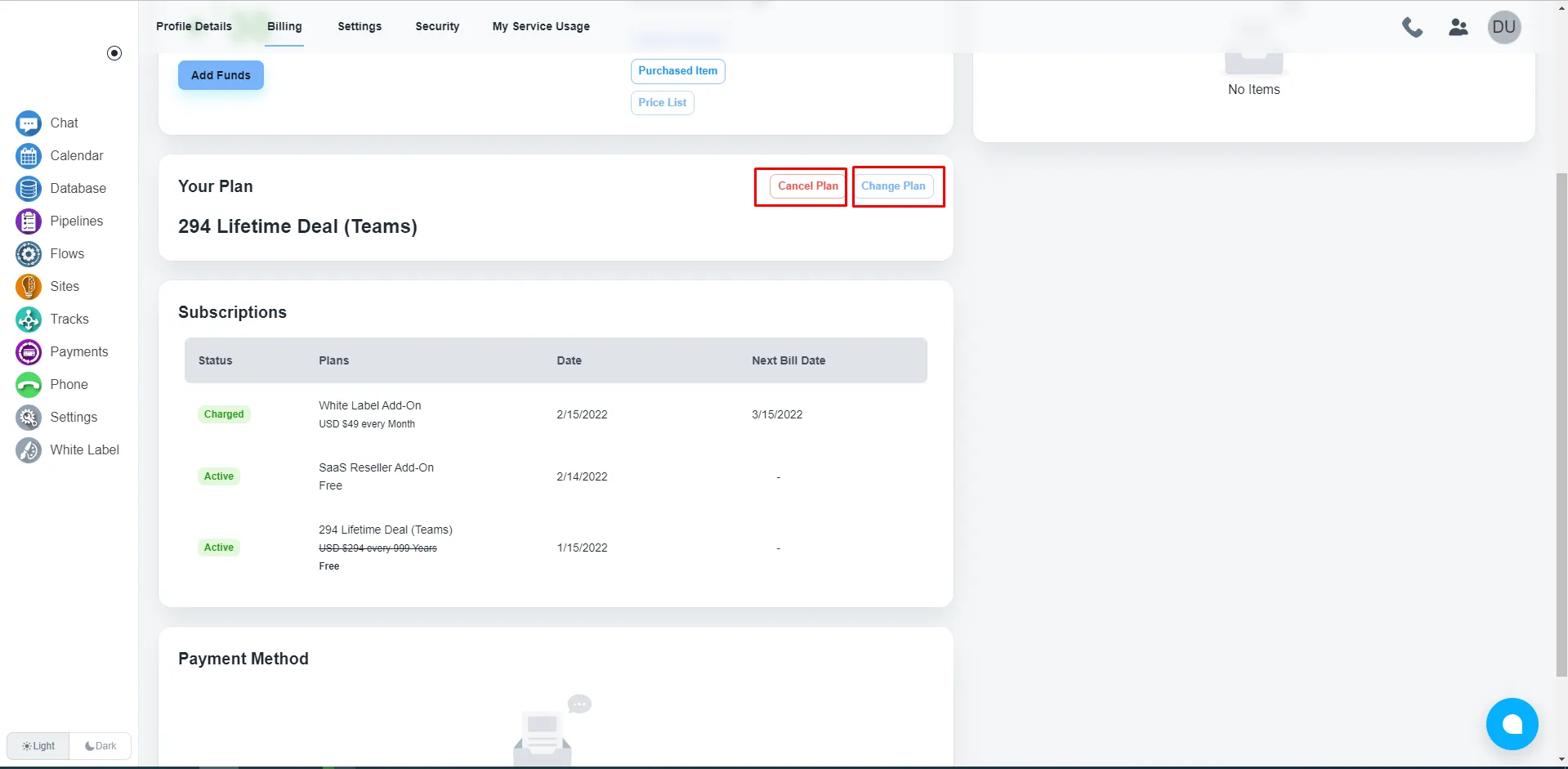The image size is (1568, 769).
Task: Click the page vertical scrollbar
Action: coord(1561,425)
